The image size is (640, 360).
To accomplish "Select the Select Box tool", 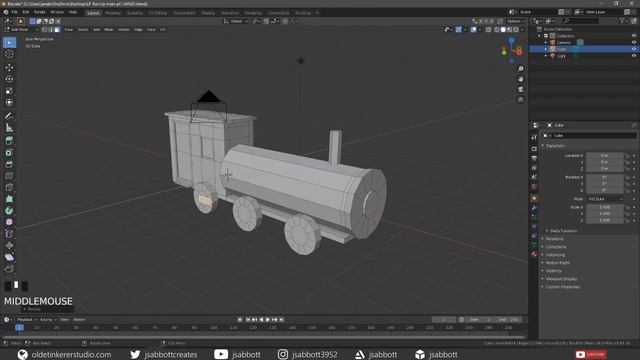I will (x=9, y=42).
